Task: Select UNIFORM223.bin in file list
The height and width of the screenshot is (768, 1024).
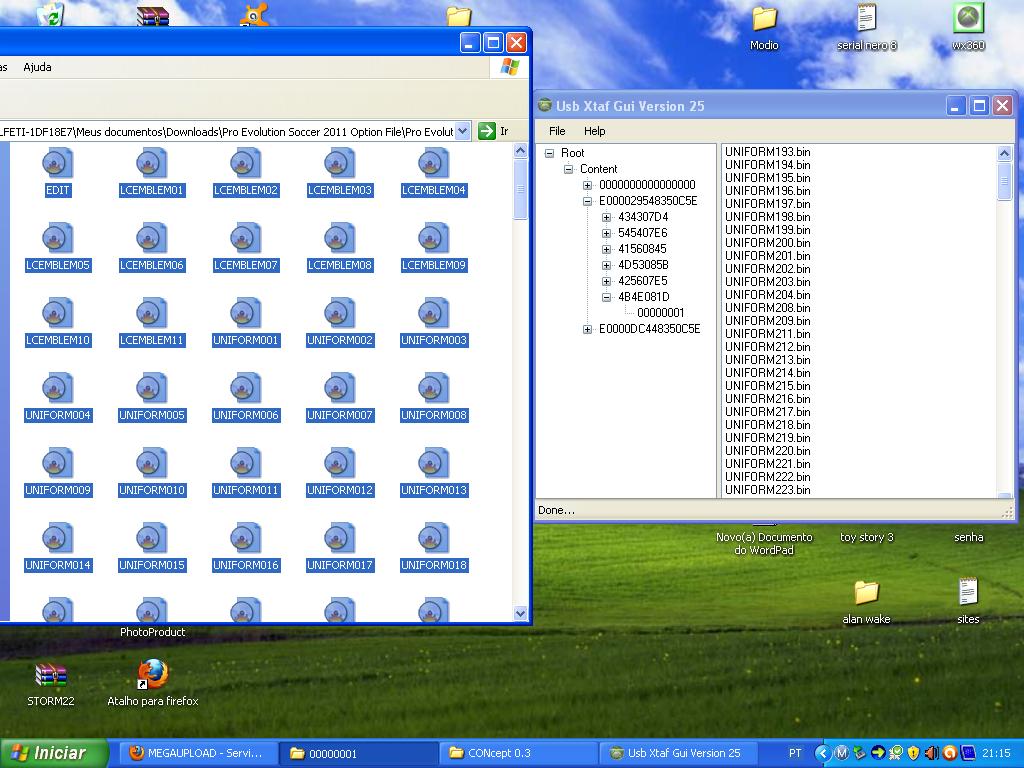Action: pos(767,490)
